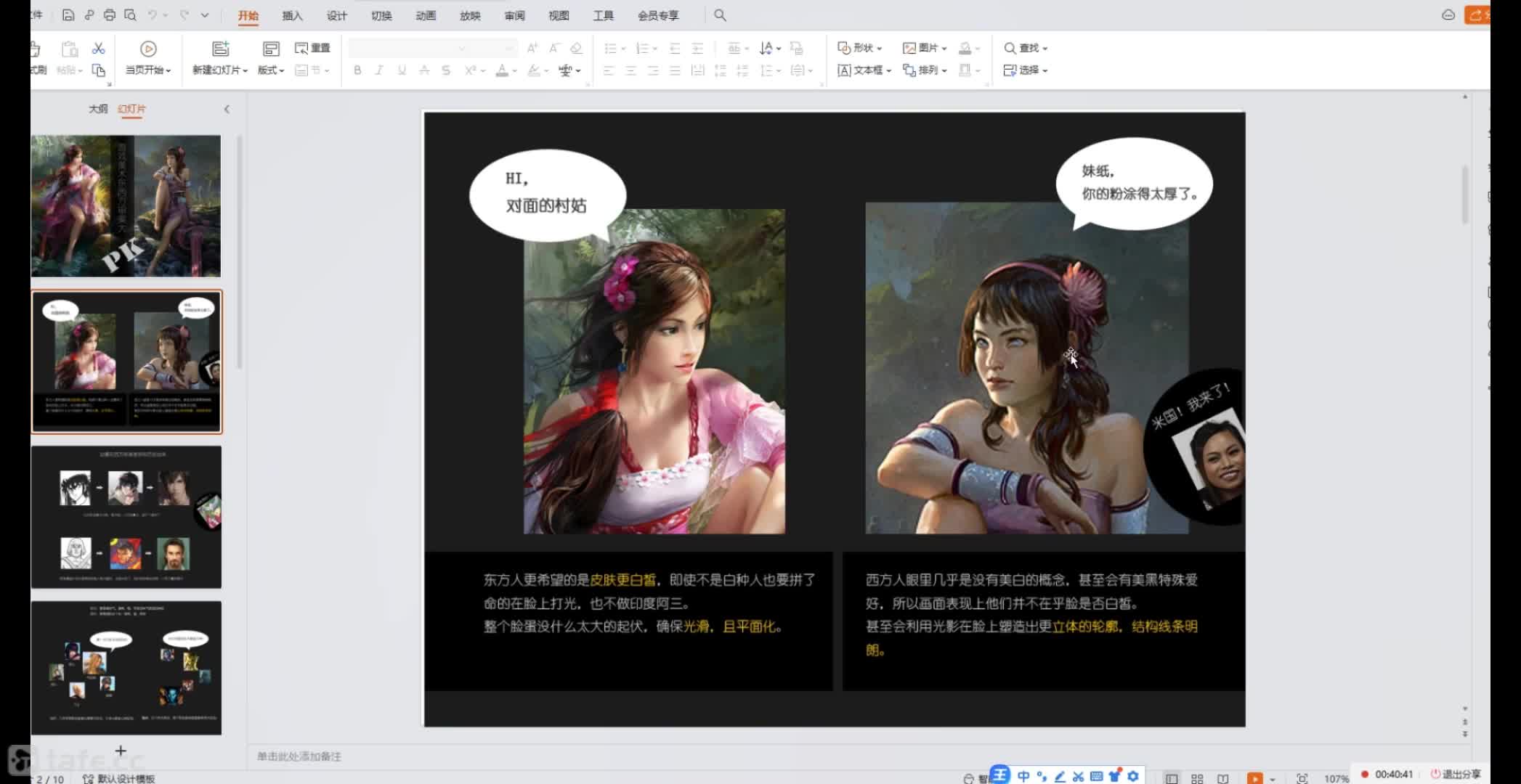Toggle text shadow S button

[x=446, y=70]
